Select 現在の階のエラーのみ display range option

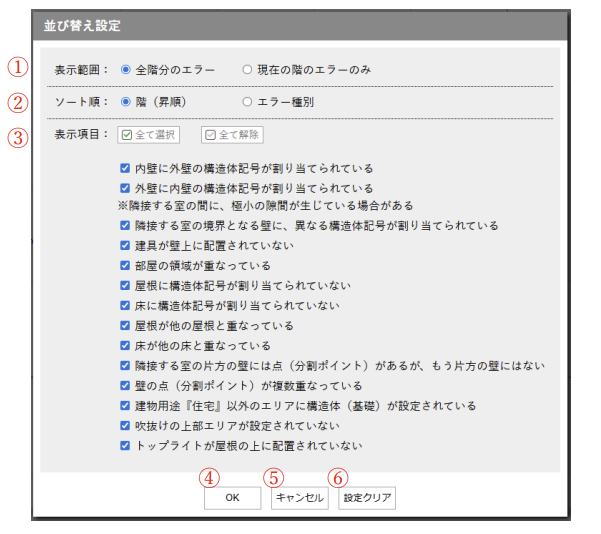[247, 70]
